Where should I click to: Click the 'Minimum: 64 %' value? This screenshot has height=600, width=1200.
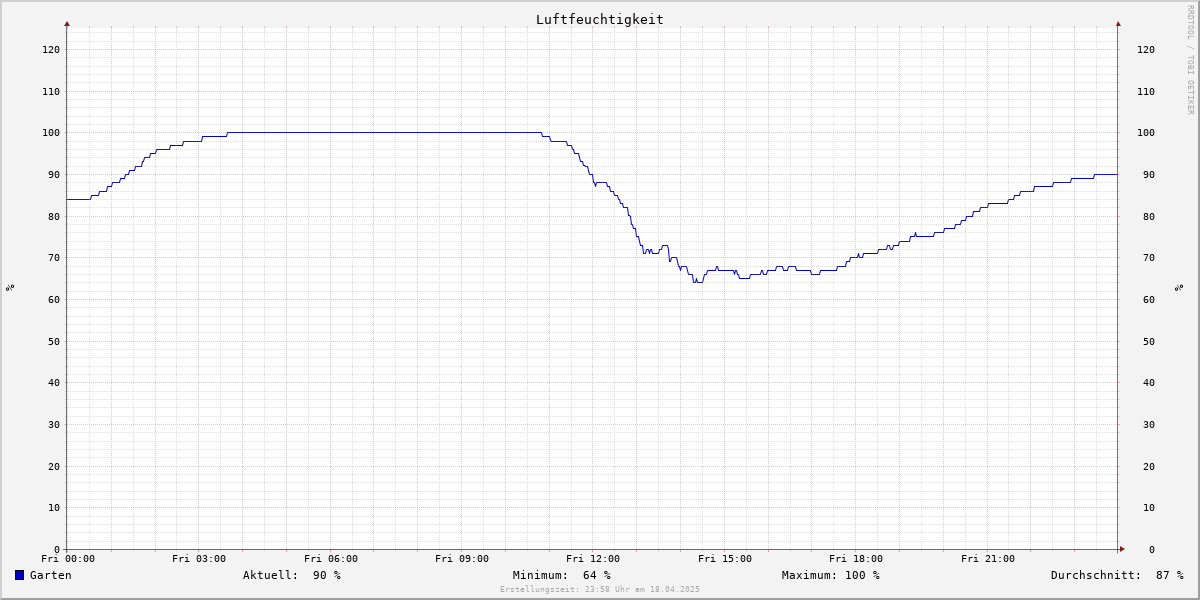[x=562, y=575]
